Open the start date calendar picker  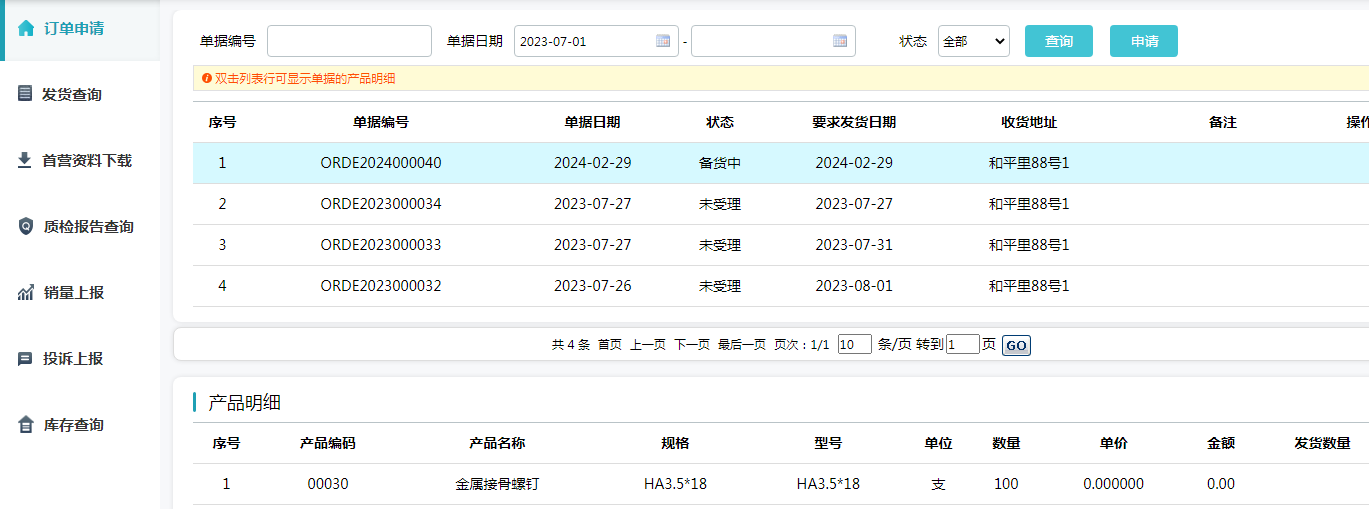click(663, 41)
